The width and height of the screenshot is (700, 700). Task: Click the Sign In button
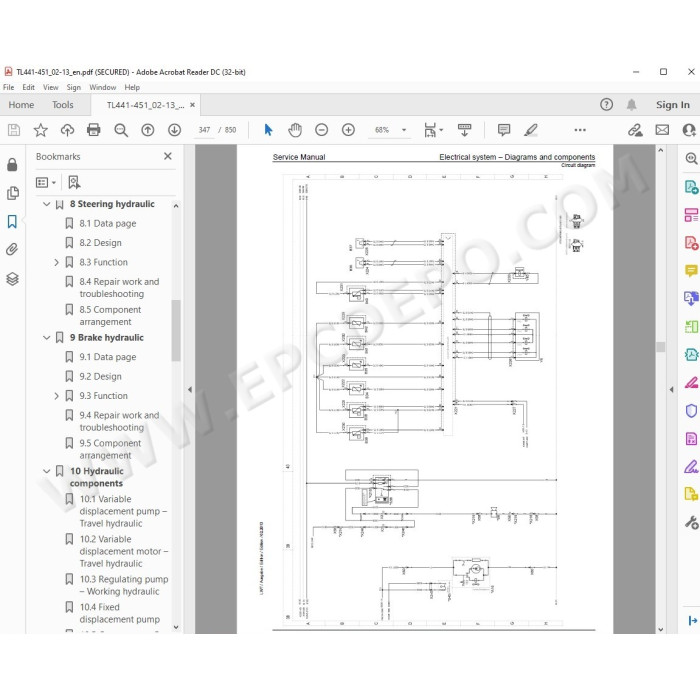click(672, 105)
